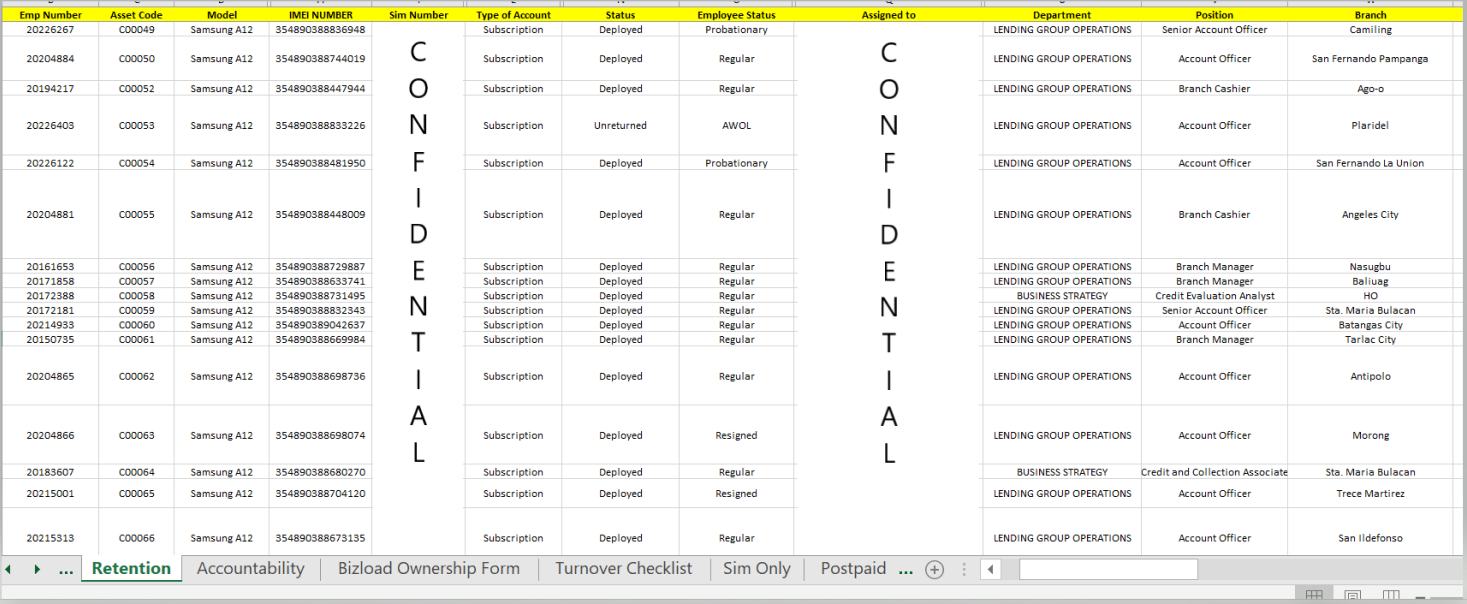Select asset code C00058

click(x=136, y=296)
